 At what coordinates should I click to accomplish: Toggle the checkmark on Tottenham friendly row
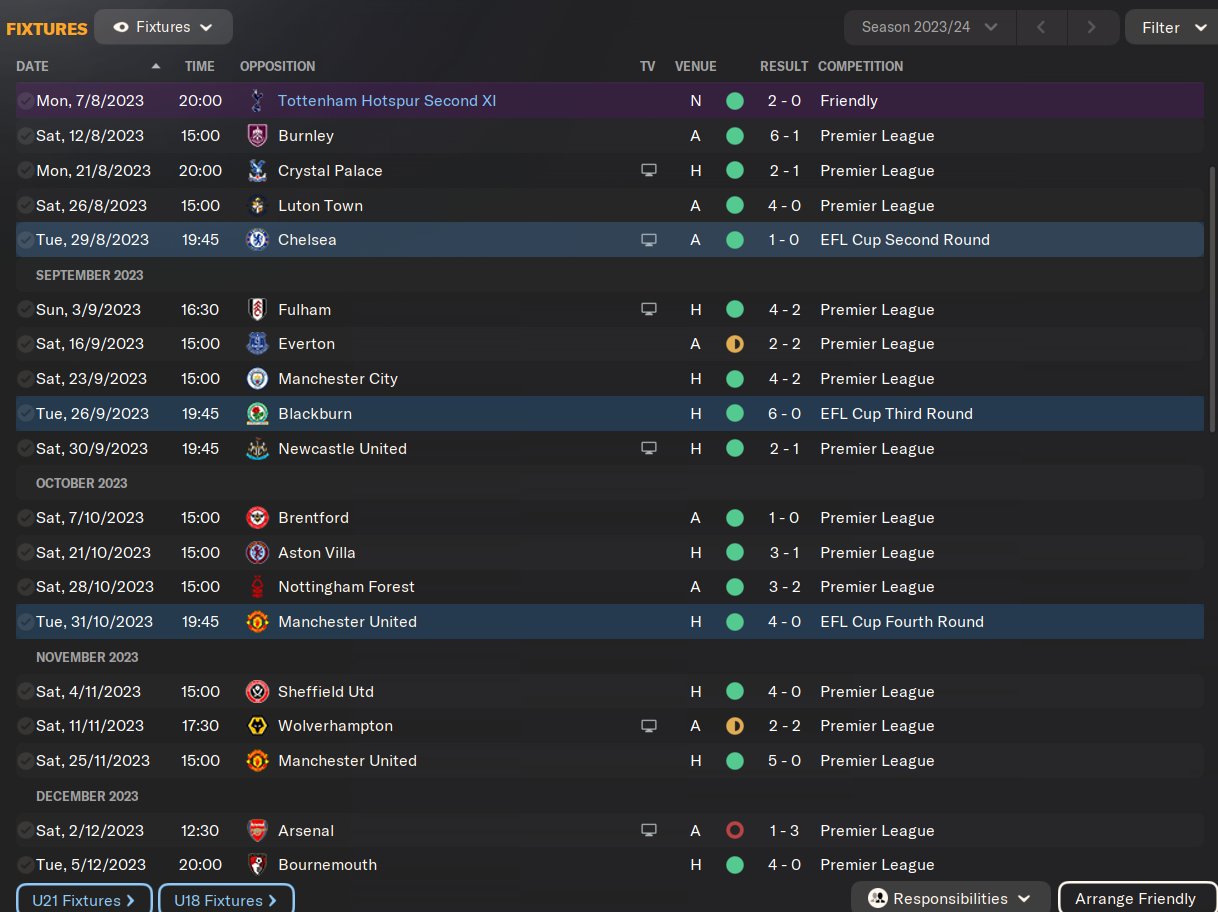tap(25, 101)
